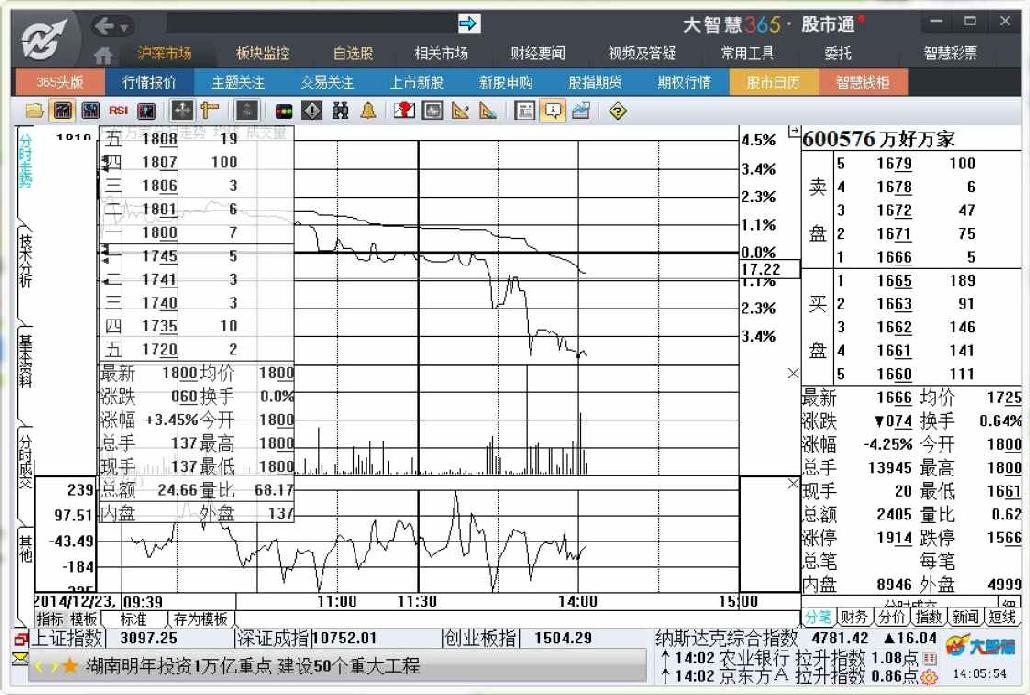Click the stock title 600576 万好万家
This screenshot has width=1030, height=695.
tap(878, 139)
